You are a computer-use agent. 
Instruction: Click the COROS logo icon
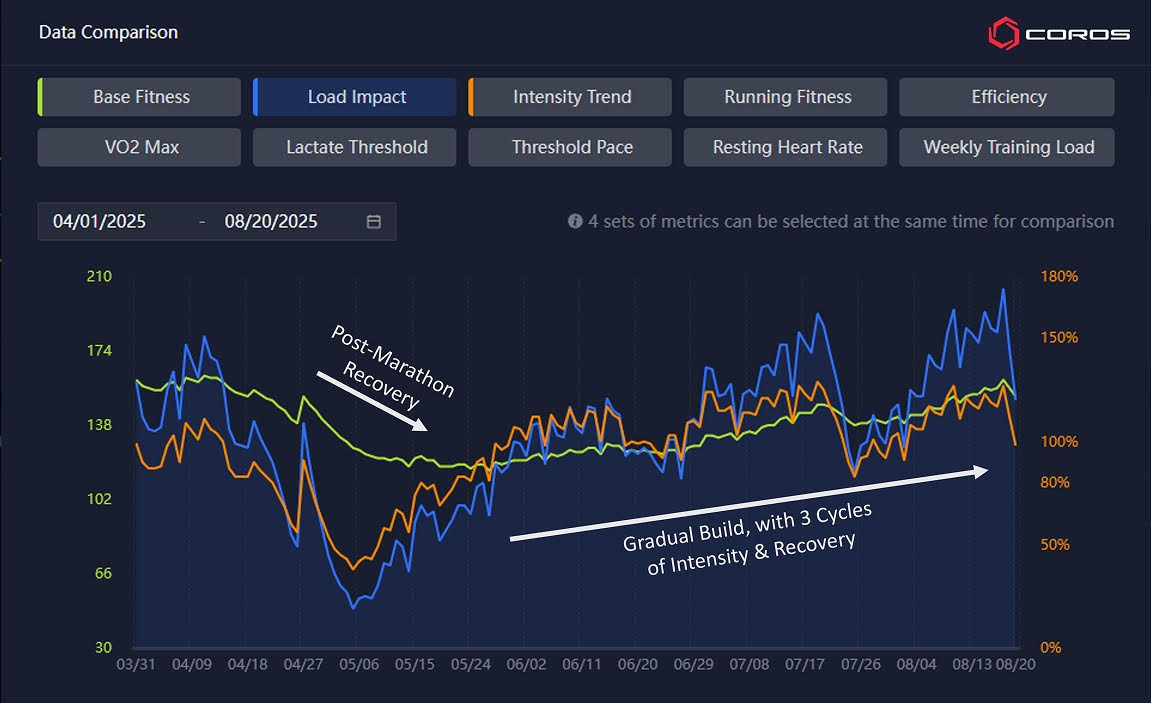tap(1003, 34)
